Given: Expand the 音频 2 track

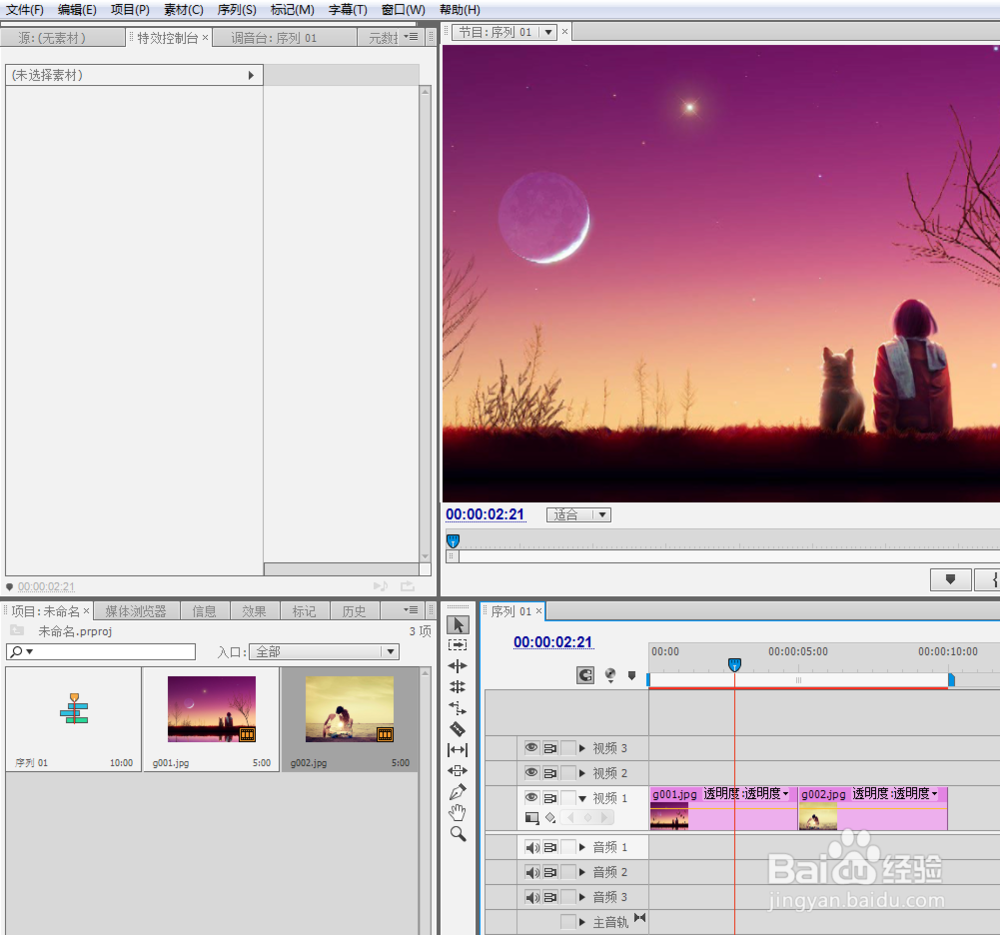Looking at the screenshot, I should (582, 872).
